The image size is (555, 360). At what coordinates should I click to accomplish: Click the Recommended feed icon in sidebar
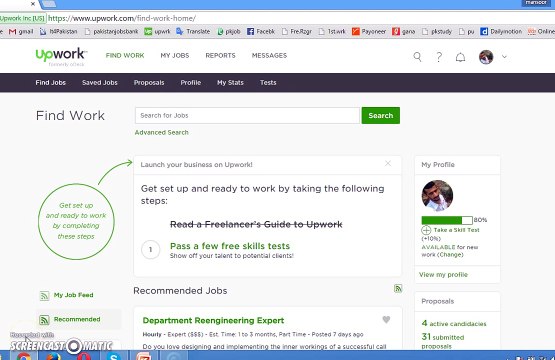44,320
